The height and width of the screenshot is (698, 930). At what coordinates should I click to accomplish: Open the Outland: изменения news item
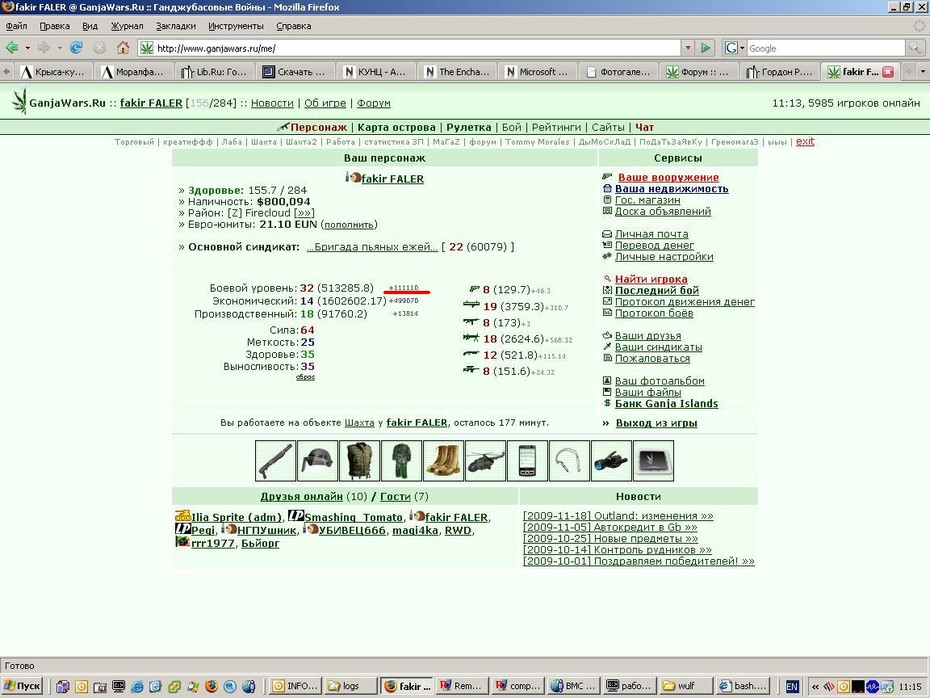tap(618, 516)
